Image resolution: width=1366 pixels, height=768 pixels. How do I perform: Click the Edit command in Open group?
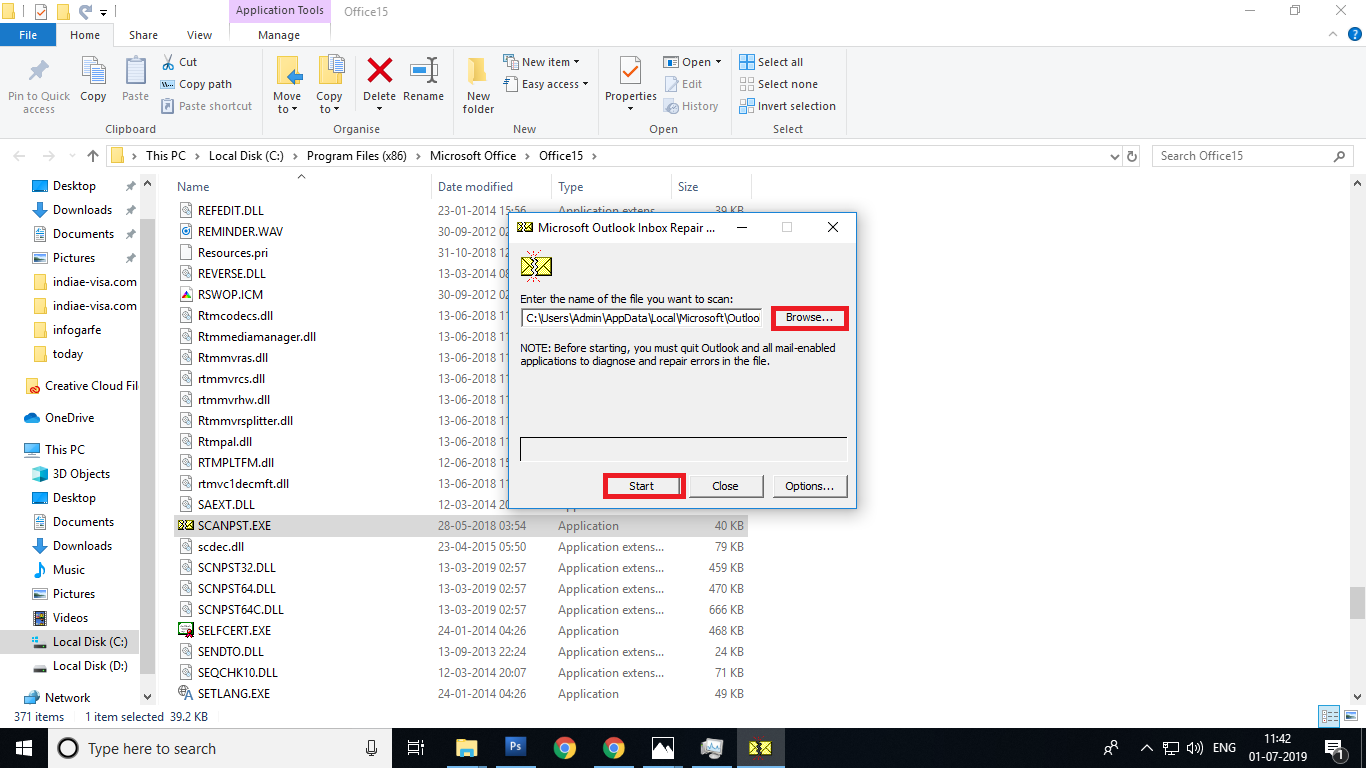coord(682,84)
